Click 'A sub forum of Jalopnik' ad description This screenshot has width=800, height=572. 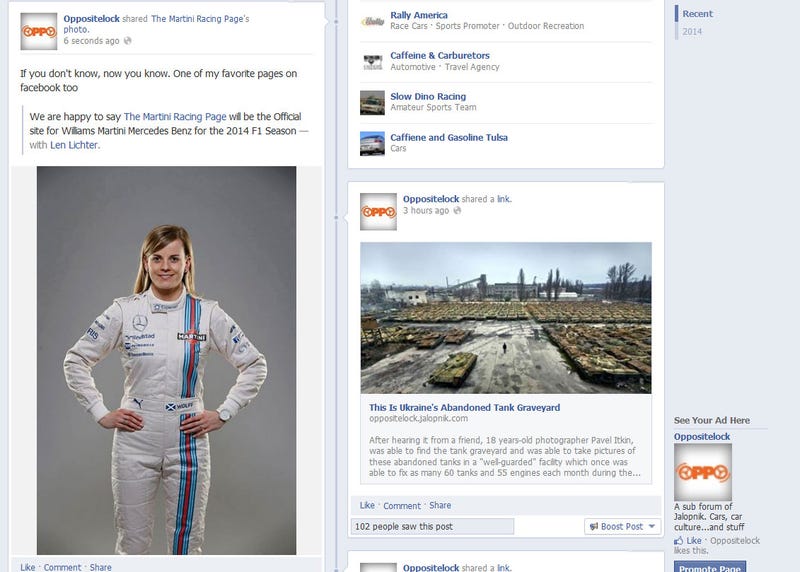(x=709, y=516)
